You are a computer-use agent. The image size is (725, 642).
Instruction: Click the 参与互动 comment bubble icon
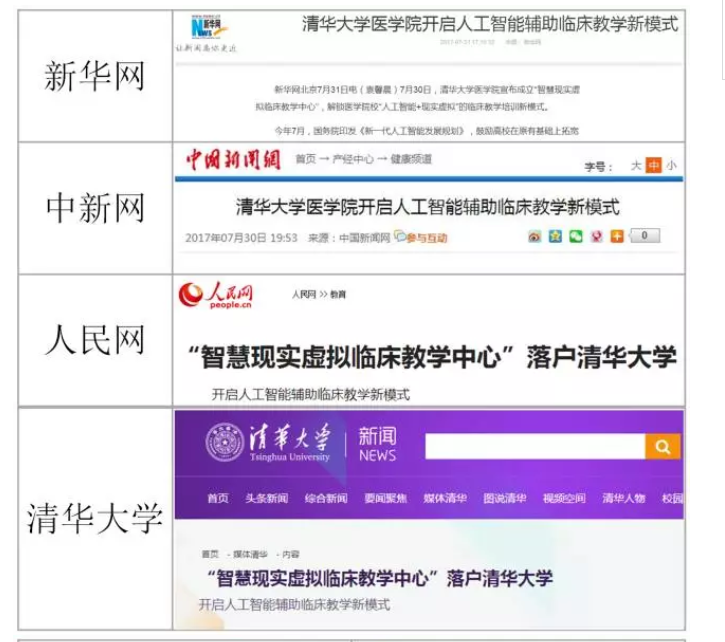click(x=399, y=236)
